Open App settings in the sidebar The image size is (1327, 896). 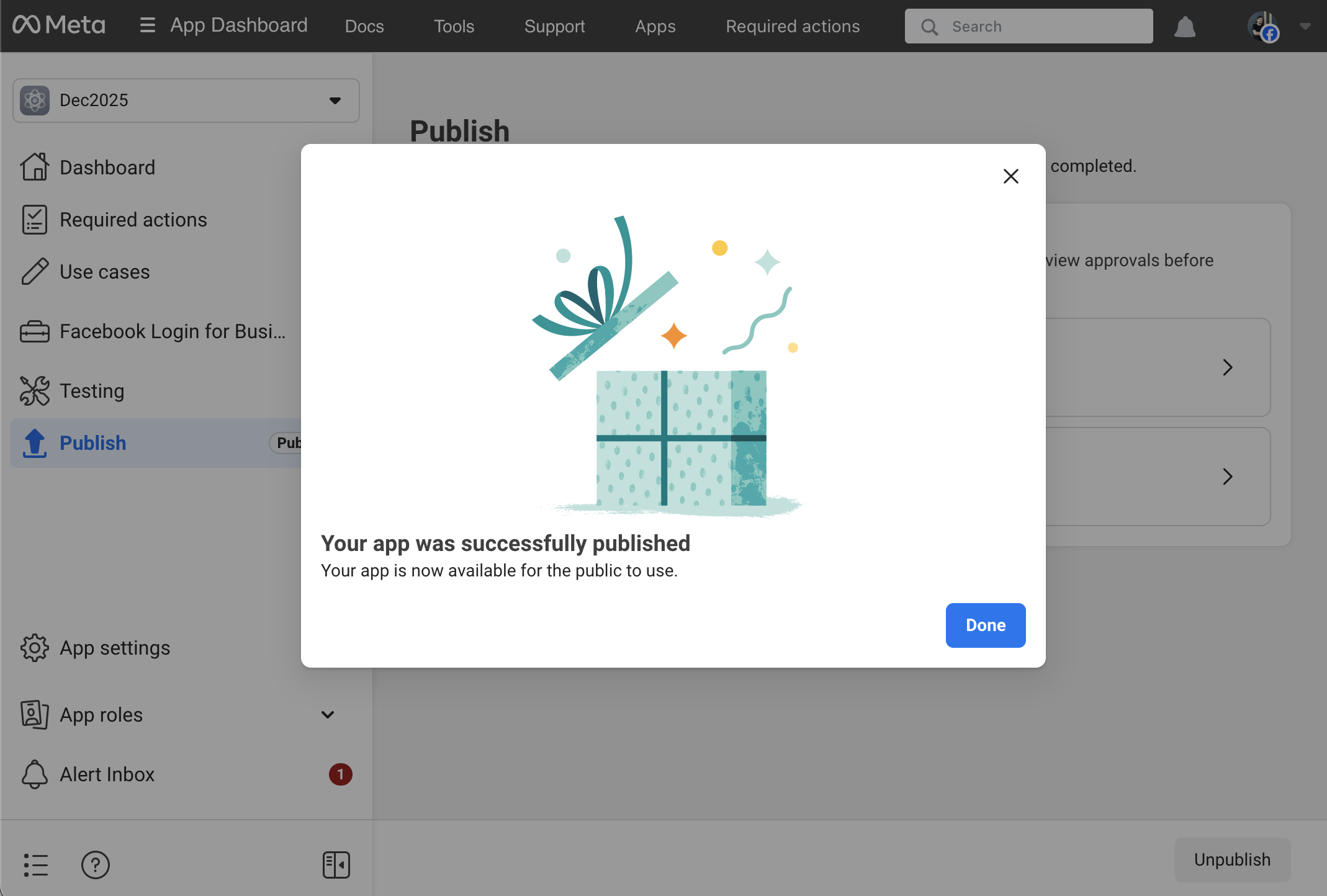click(x=115, y=648)
